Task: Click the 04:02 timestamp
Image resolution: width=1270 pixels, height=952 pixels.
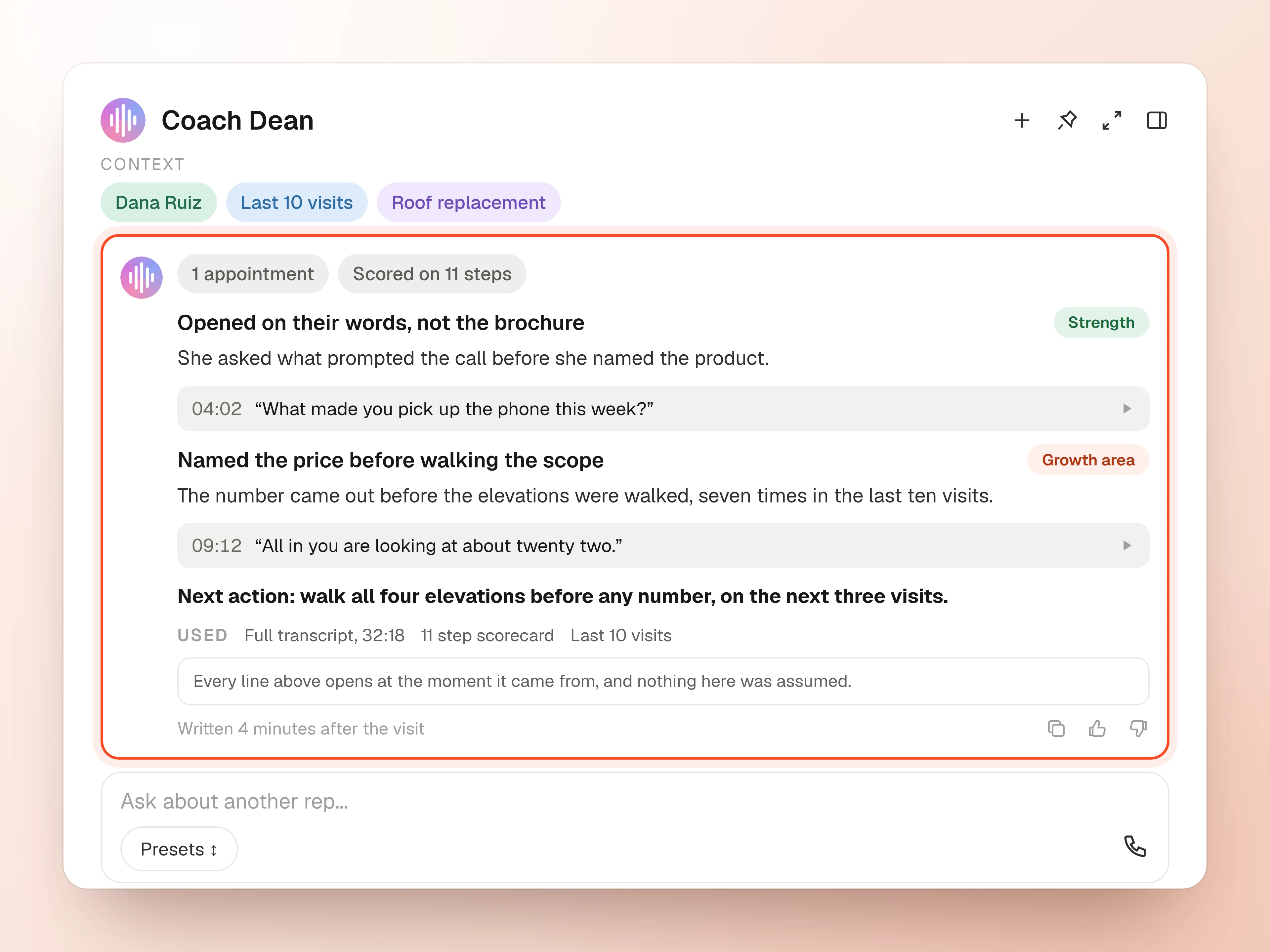Action: coord(216,409)
